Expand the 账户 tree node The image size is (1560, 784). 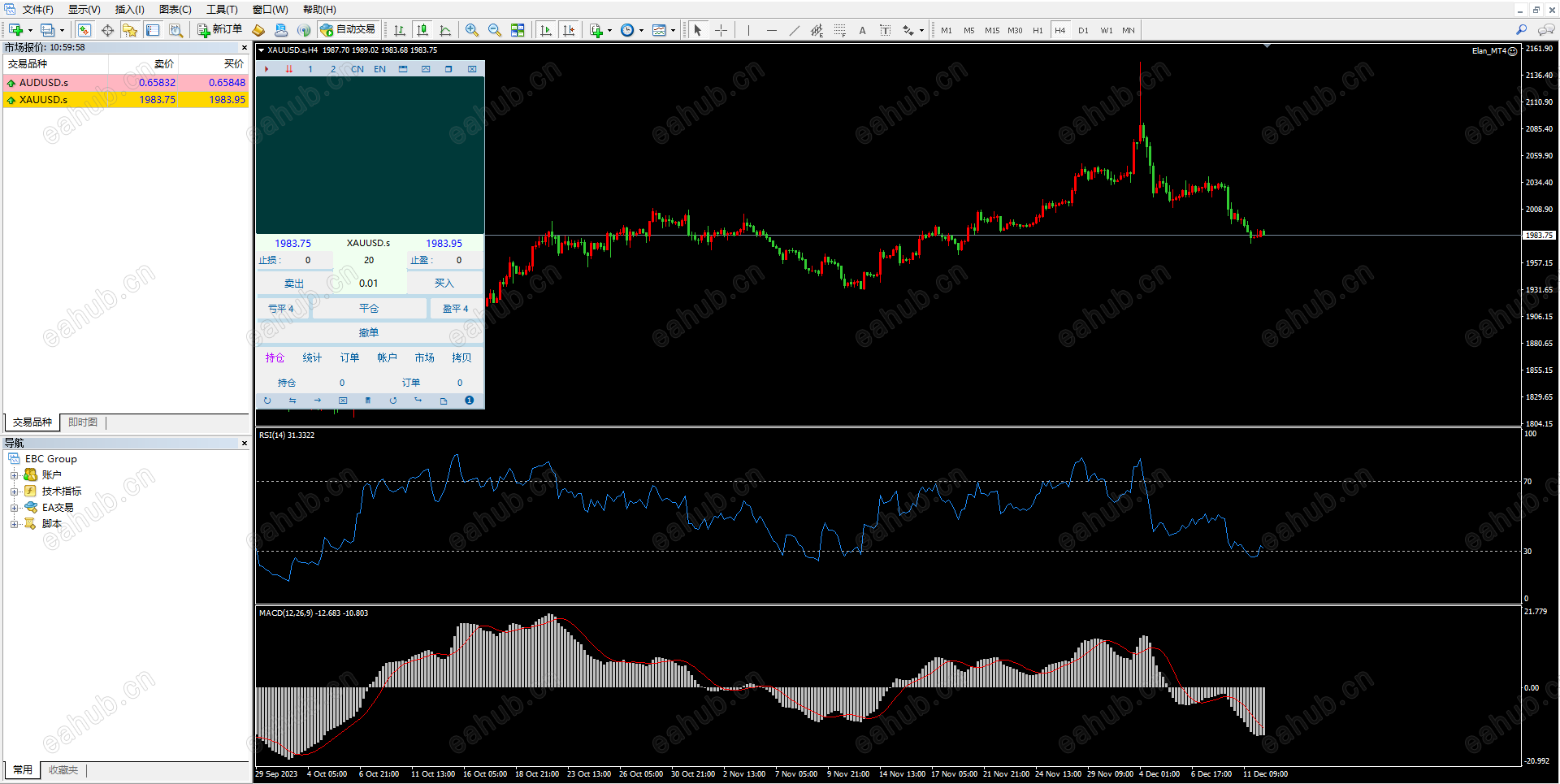pos(14,475)
